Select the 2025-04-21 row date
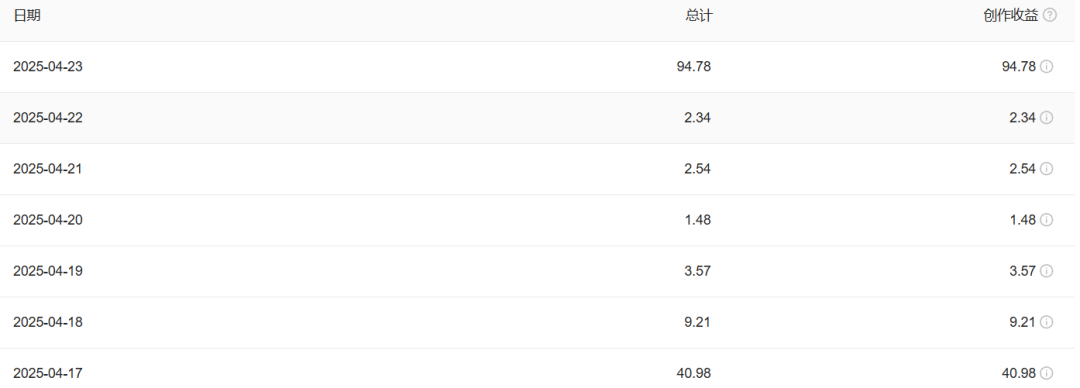 click(x=48, y=169)
